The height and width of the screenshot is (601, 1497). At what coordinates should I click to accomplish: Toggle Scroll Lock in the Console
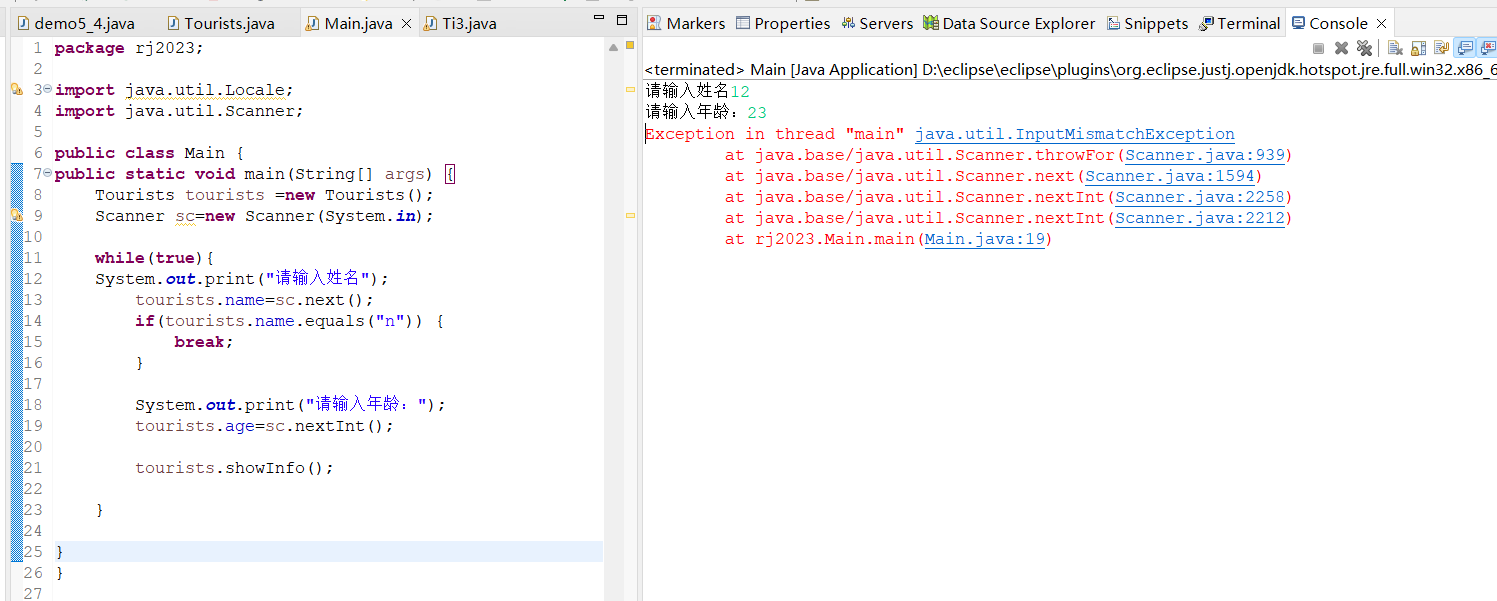pyautogui.click(x=1418, y=48)
